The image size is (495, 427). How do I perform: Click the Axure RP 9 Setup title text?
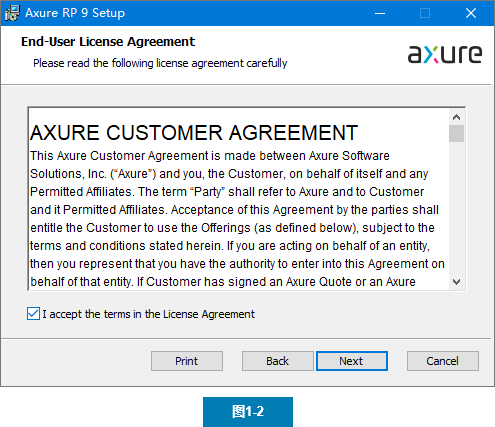click(75, 13)
